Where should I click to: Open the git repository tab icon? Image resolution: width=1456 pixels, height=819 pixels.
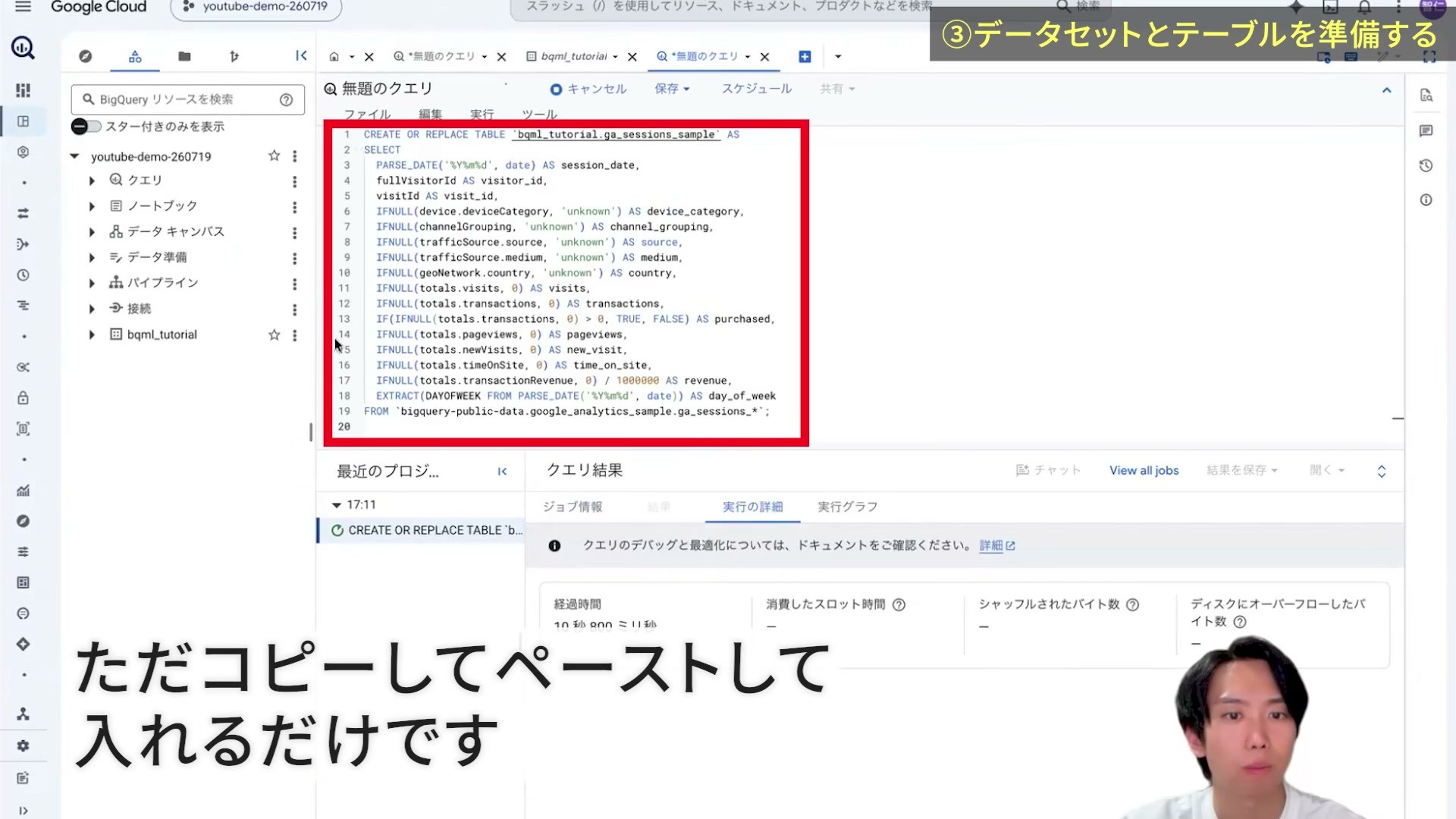234,56
